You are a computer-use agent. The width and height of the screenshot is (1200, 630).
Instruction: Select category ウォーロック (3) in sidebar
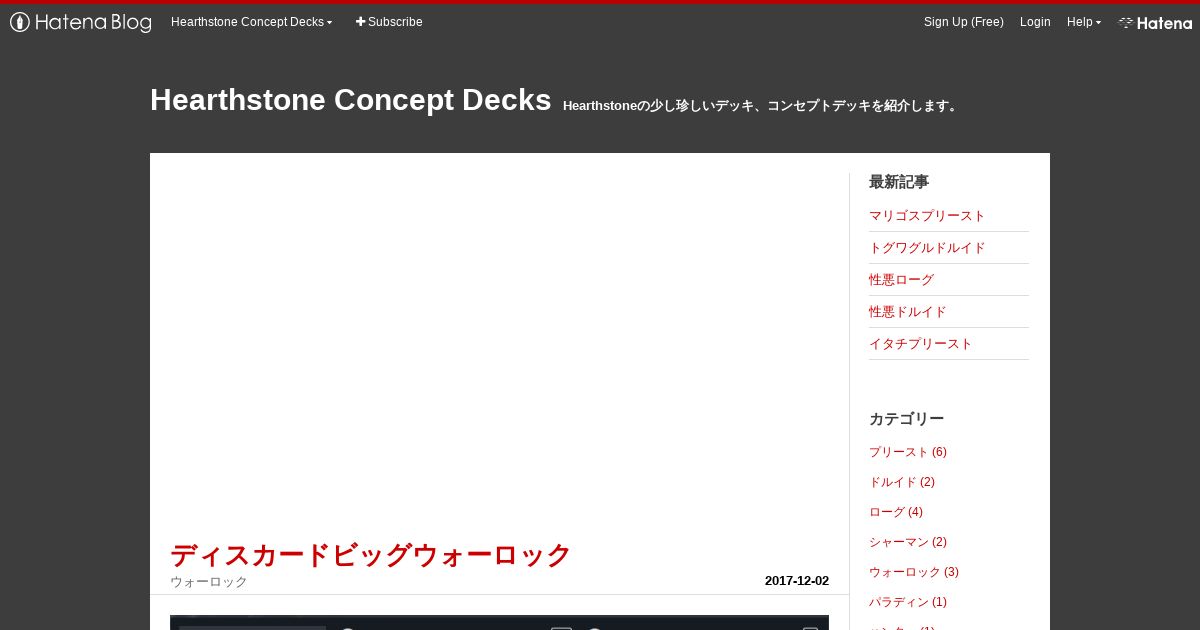tap(913, 572)
